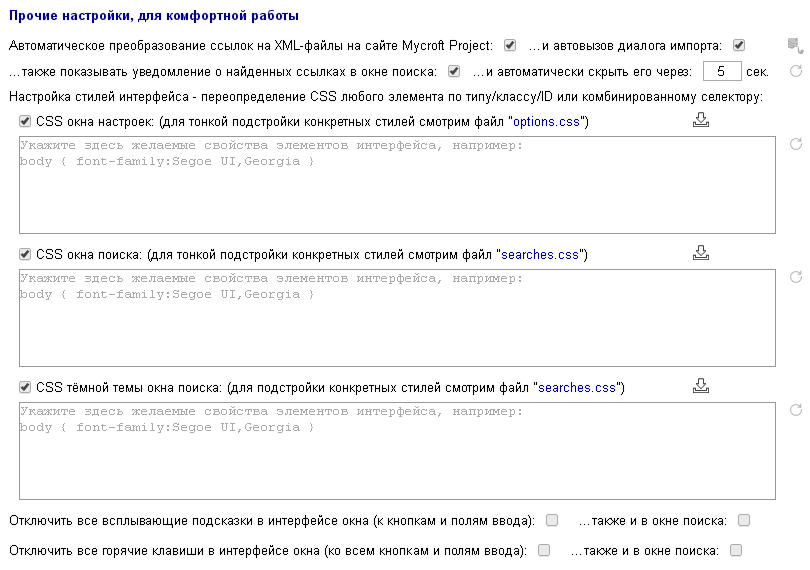Image resolution: width=810 pixels, height=570 pixels.
Task: Click the download icon beside CSS окна поиска
Action: [x=700, y=253]
